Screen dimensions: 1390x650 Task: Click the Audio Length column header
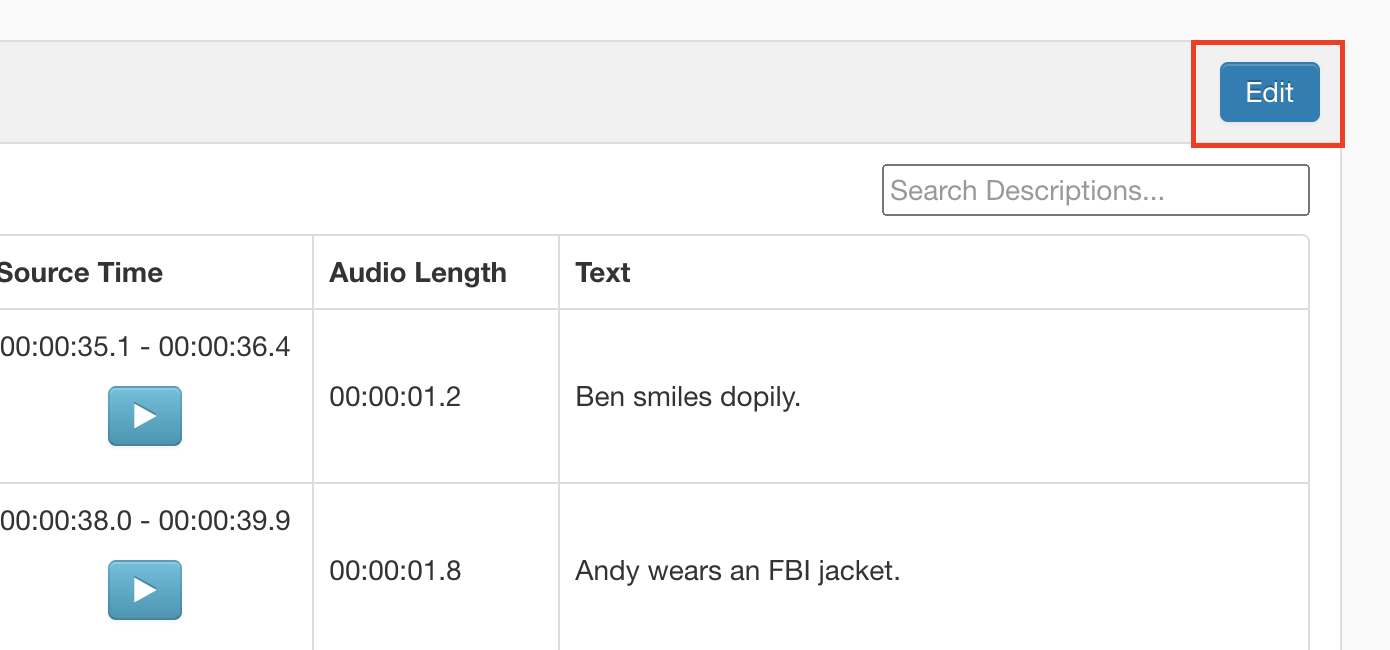(418, 273)
